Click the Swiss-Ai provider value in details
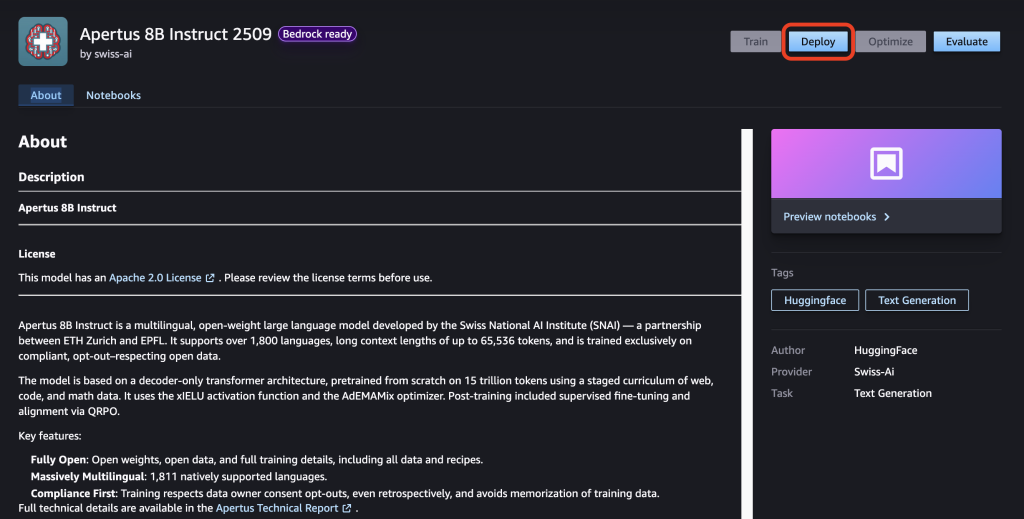The height and width of the screenshot is (519, 1024). (875, 372)
